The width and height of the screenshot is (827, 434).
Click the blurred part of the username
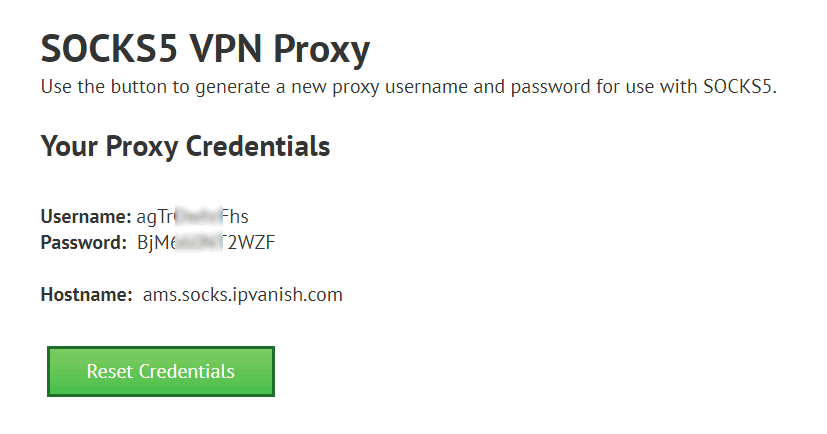tap(198, 217)
